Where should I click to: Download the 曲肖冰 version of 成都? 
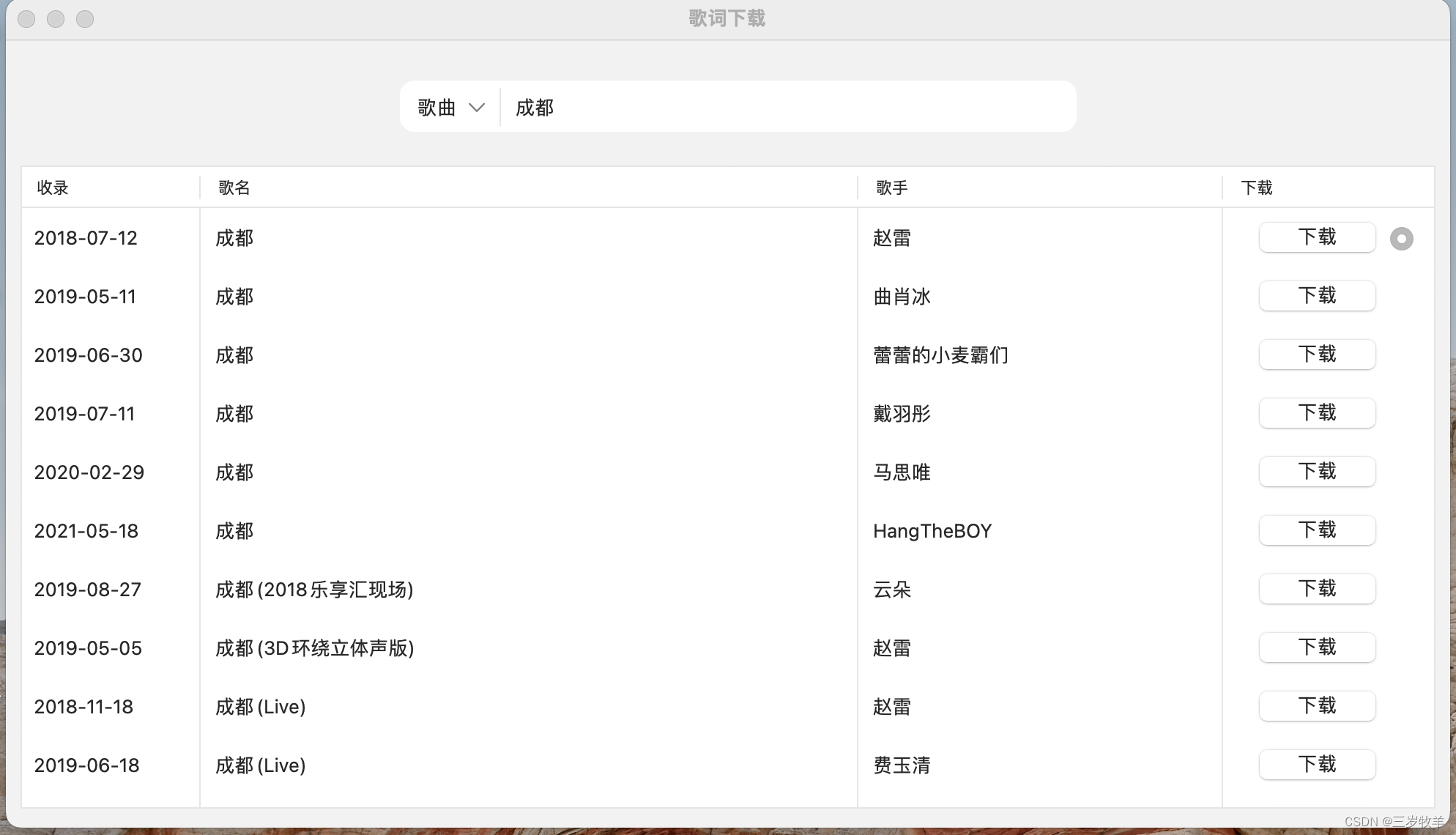1316,296
